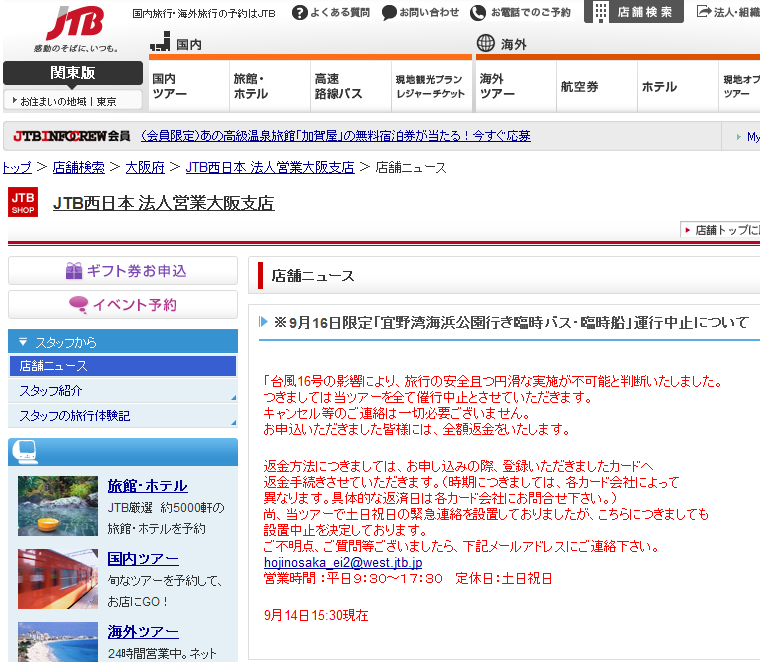Screen dimensions: 760x662
Task: Open 店舗検索 store search button
Action: [x=633, y=12]
